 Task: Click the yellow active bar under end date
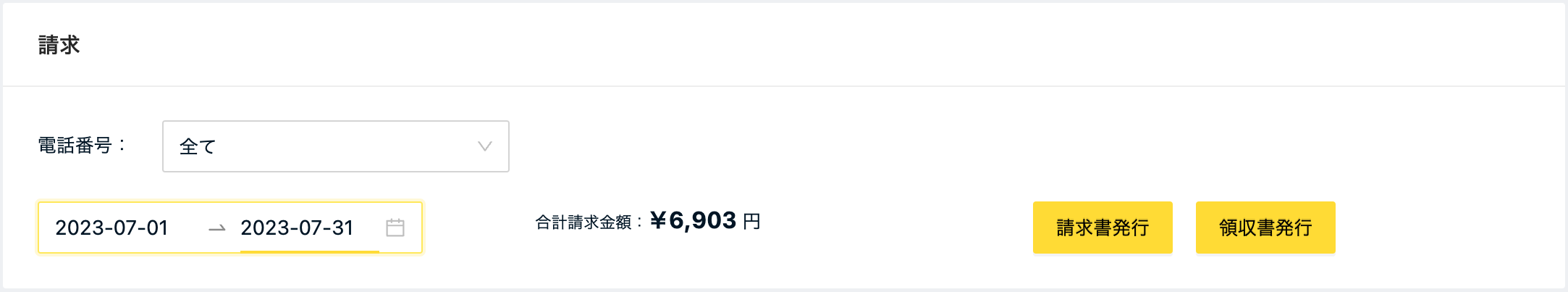tap(310, 251)
